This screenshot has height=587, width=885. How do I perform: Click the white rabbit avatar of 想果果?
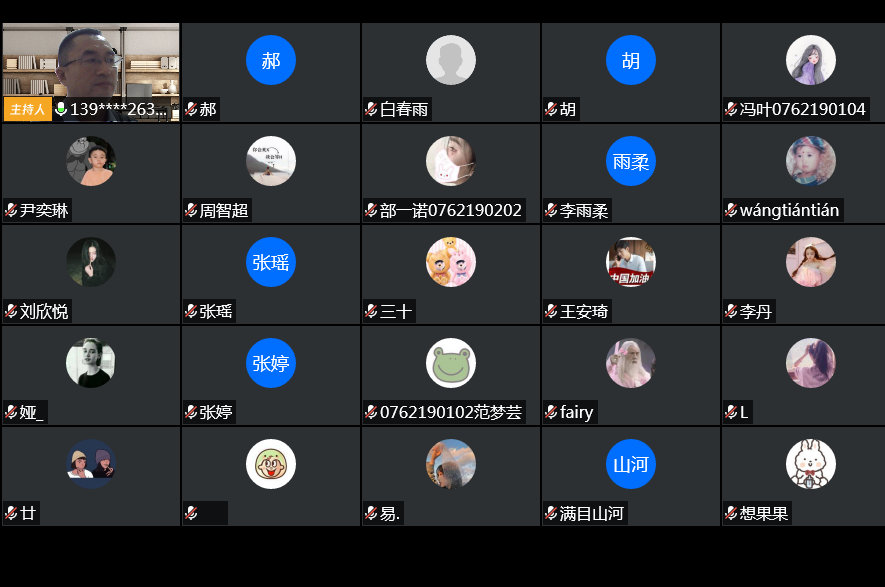click(811, 464)
